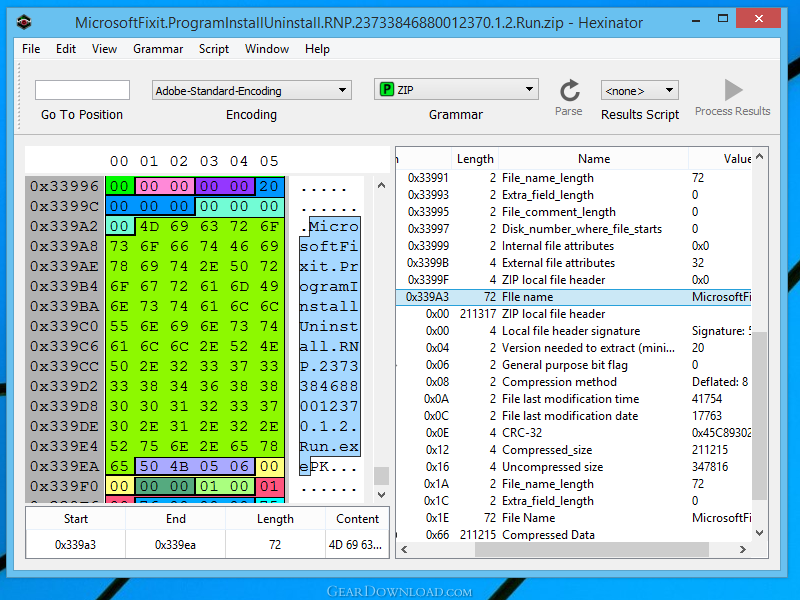The image size is (800, 600).
Task: Click the results tree scroll up arrow
Action: (760, 157)
